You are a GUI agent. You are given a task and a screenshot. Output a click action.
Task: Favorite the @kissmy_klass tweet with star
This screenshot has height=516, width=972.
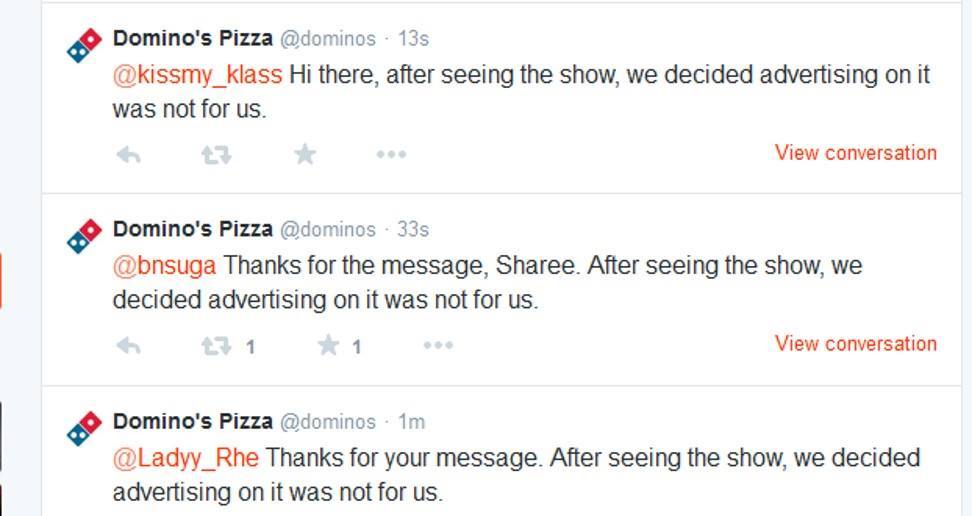[305, 154]
